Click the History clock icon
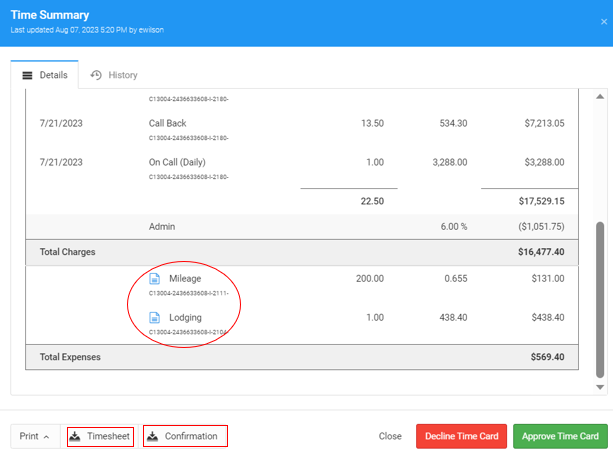 pos(96,75)
